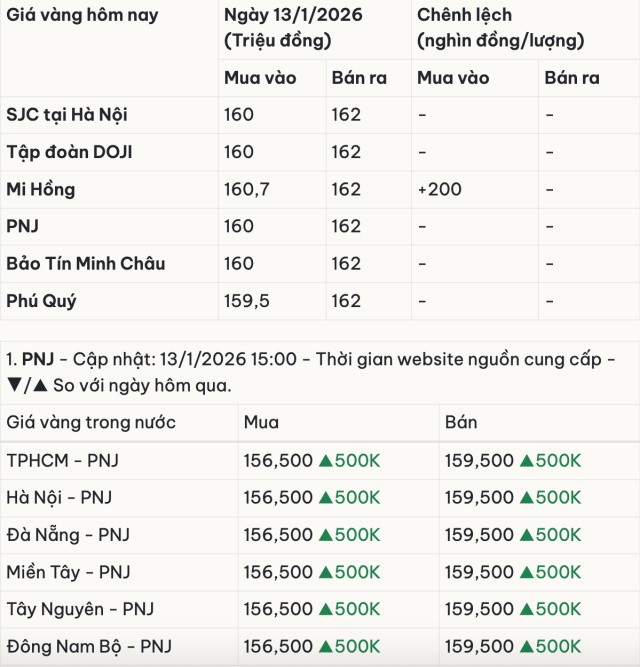Select the SJC tại Hà Nội row label

click(x=67, y=115)
